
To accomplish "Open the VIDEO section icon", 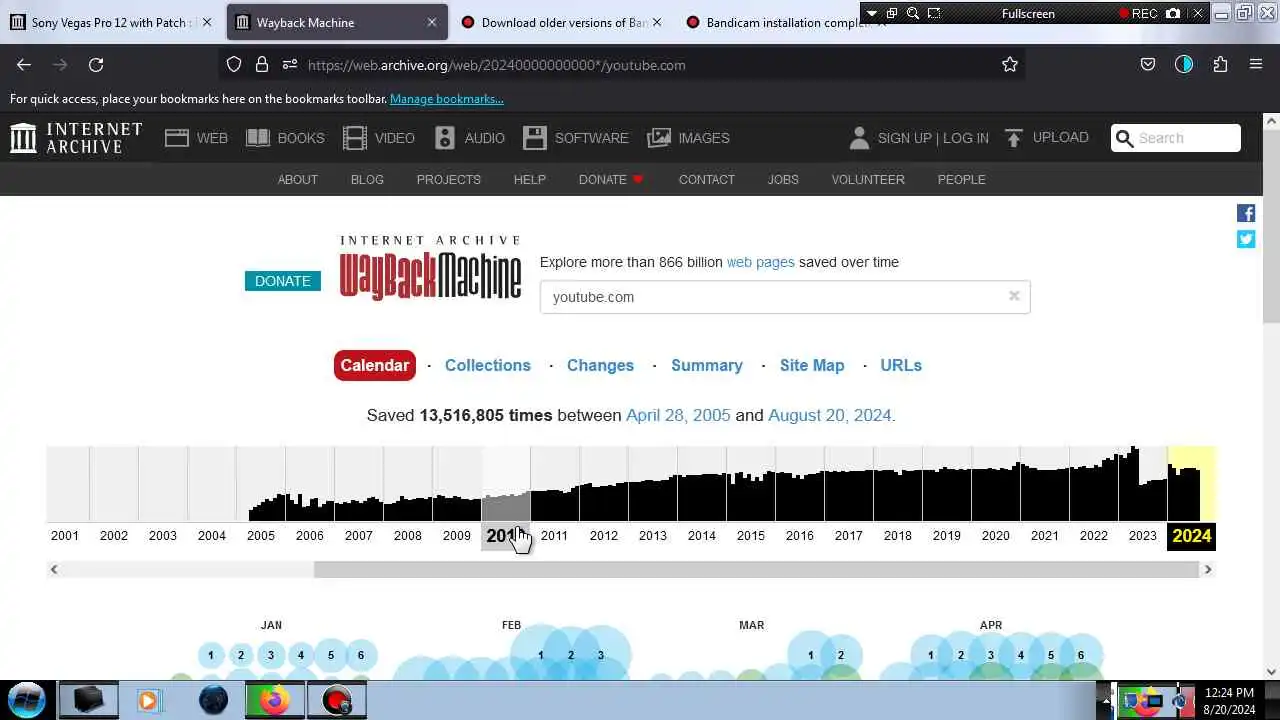I will (355, 138).
